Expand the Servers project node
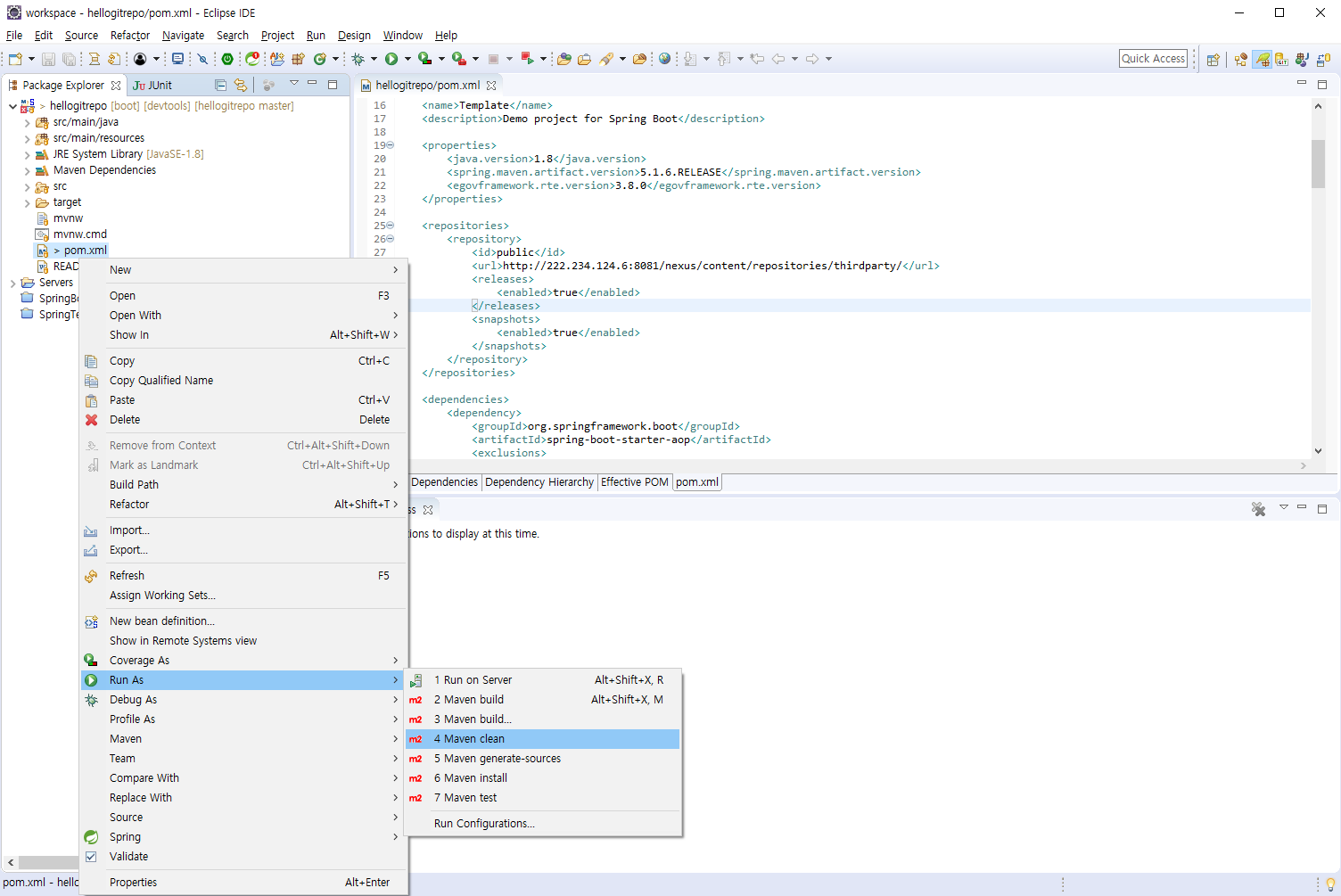This screenshot has width=1341, height=896. [x=12, y=283]
